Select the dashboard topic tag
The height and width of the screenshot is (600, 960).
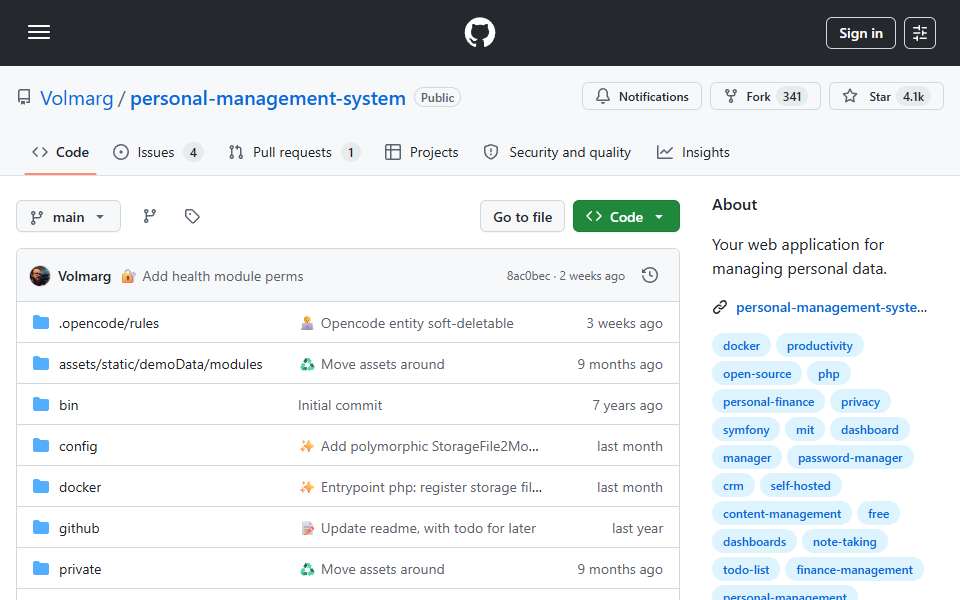(x=869, y=430)
